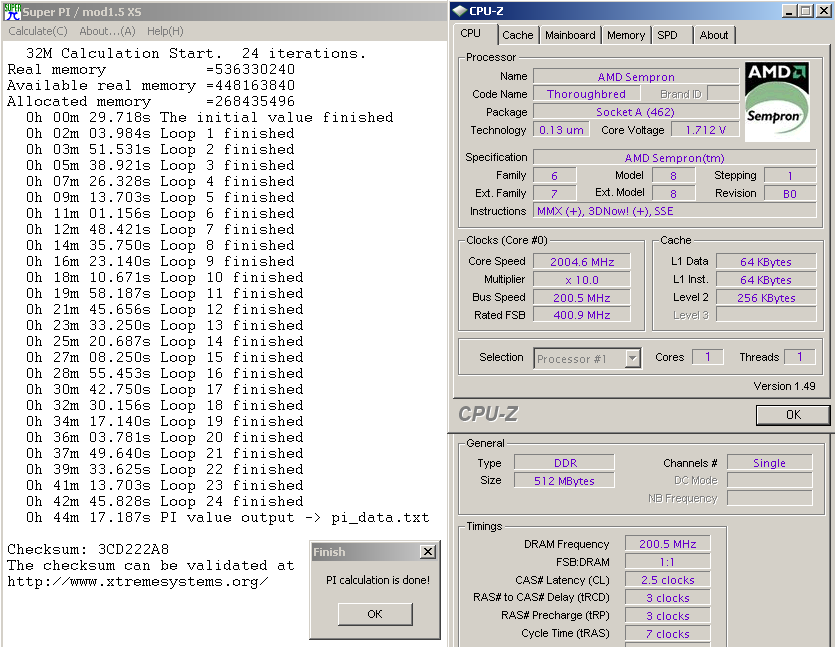835x647 pixels.
Task: Click the Name field showing AMD Sempron
Action: (636, 77)
